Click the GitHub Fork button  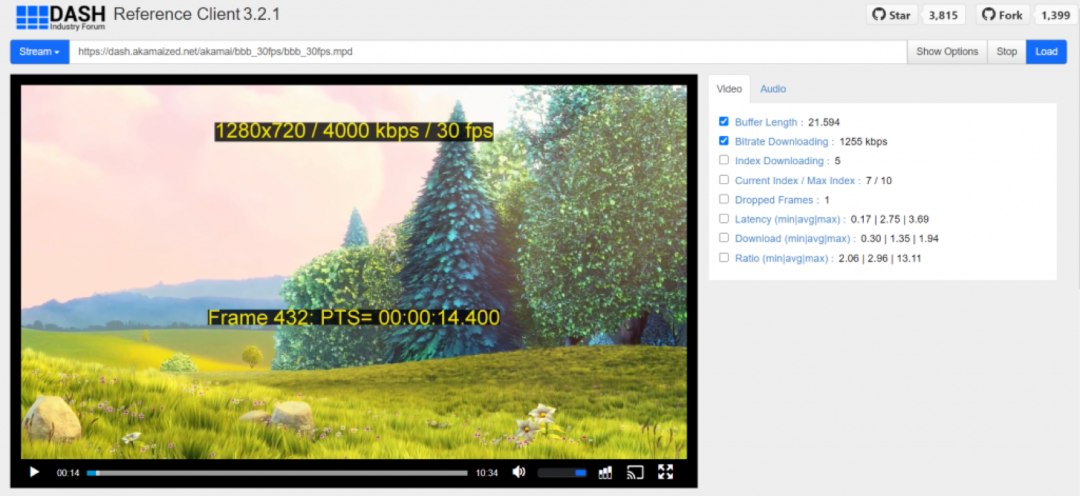click(1002, 15)
